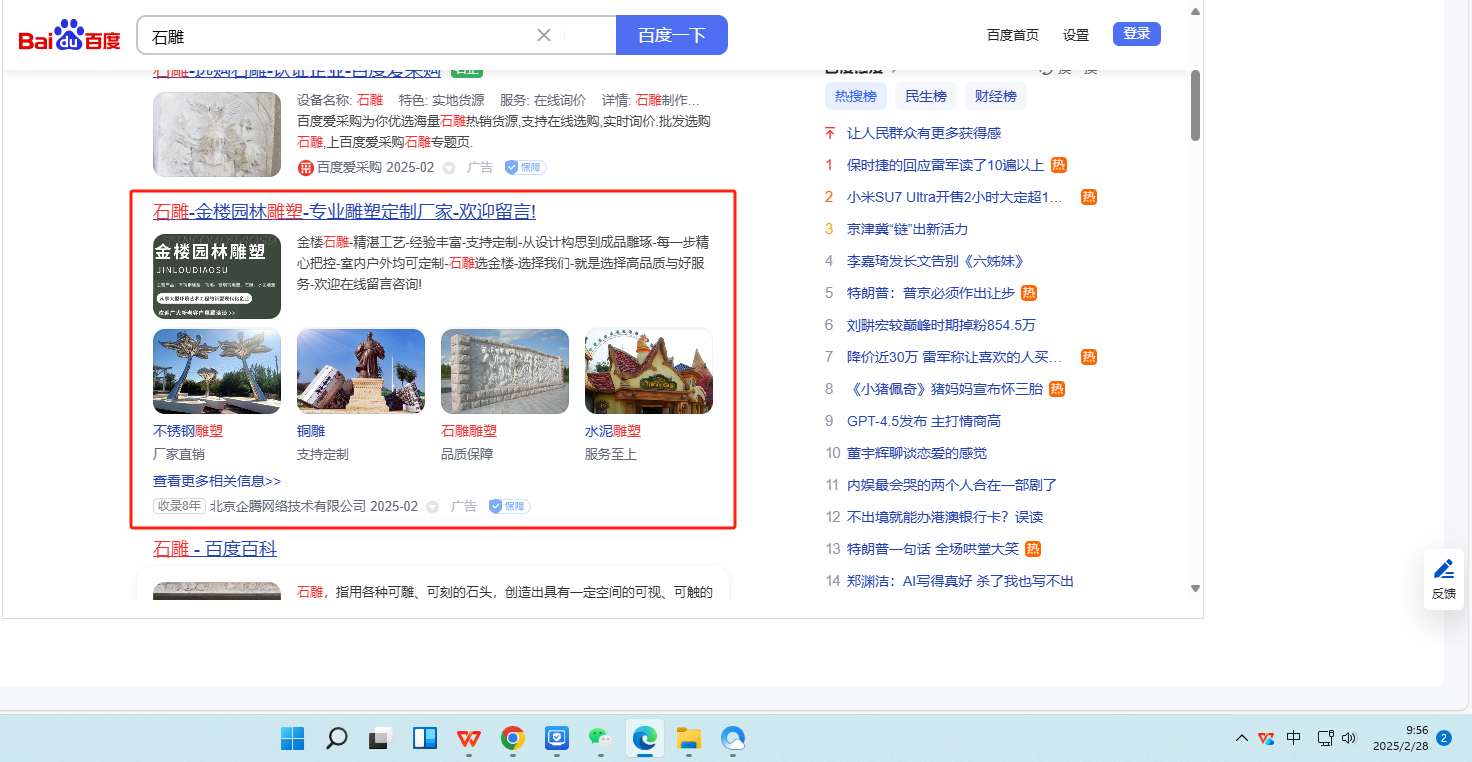
Task: Click the volume speaker icon
Action: point(1349,738)
